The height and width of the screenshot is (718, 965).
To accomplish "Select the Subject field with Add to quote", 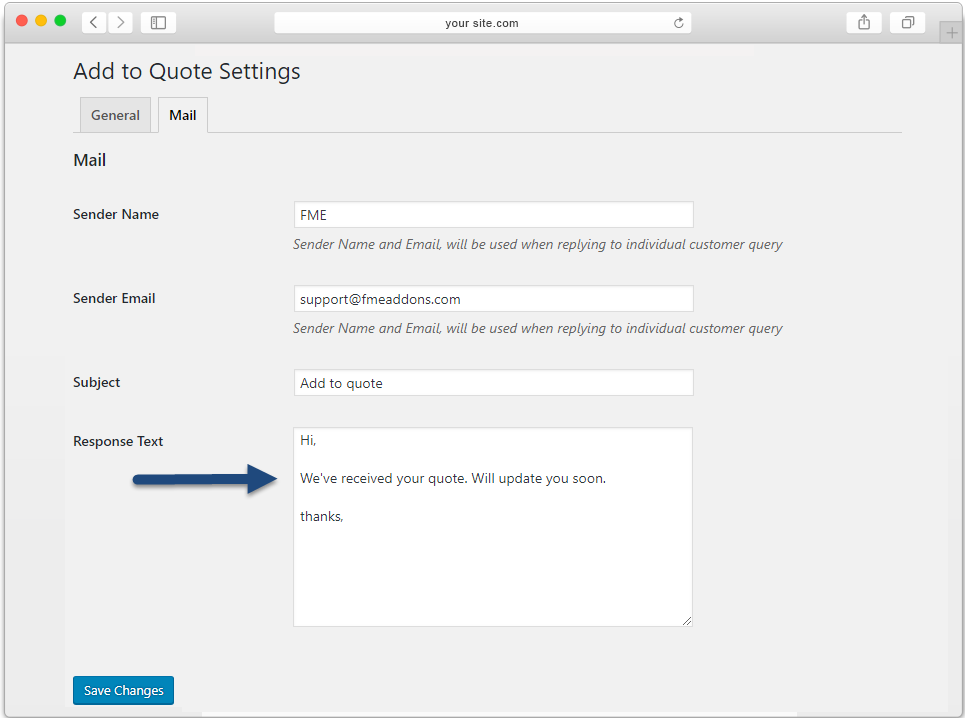I will tap(494, 383).
